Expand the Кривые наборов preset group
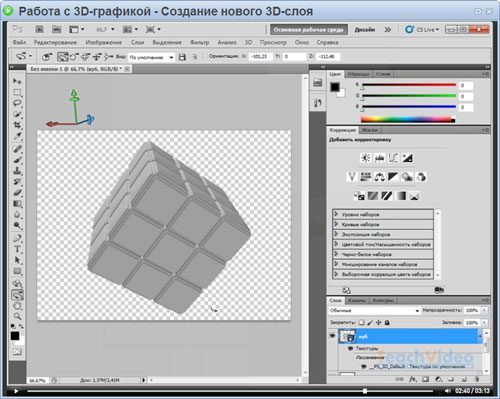The width and height of the screenshot is (500, 399). [383, 224]
